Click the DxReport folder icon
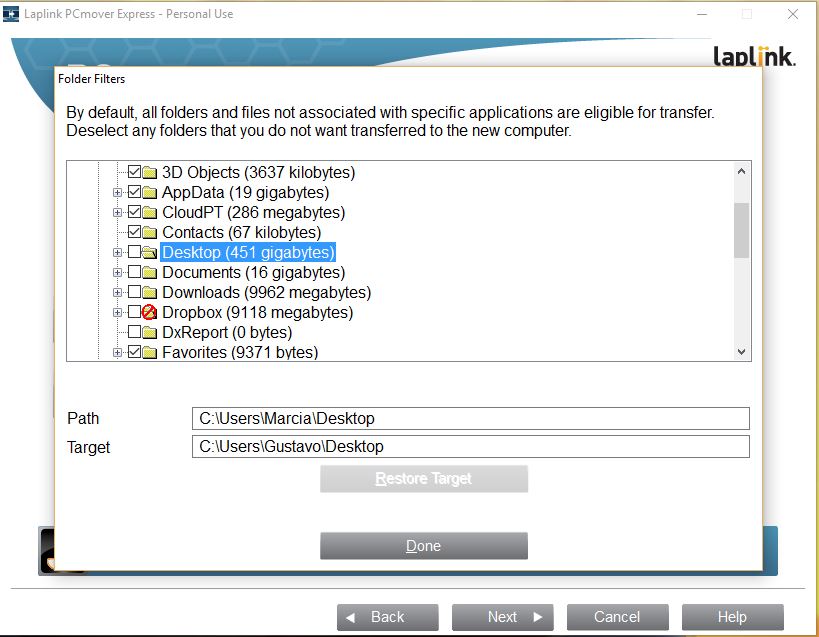The width and height of the screenshot is (819, 637). click(150, 333)
